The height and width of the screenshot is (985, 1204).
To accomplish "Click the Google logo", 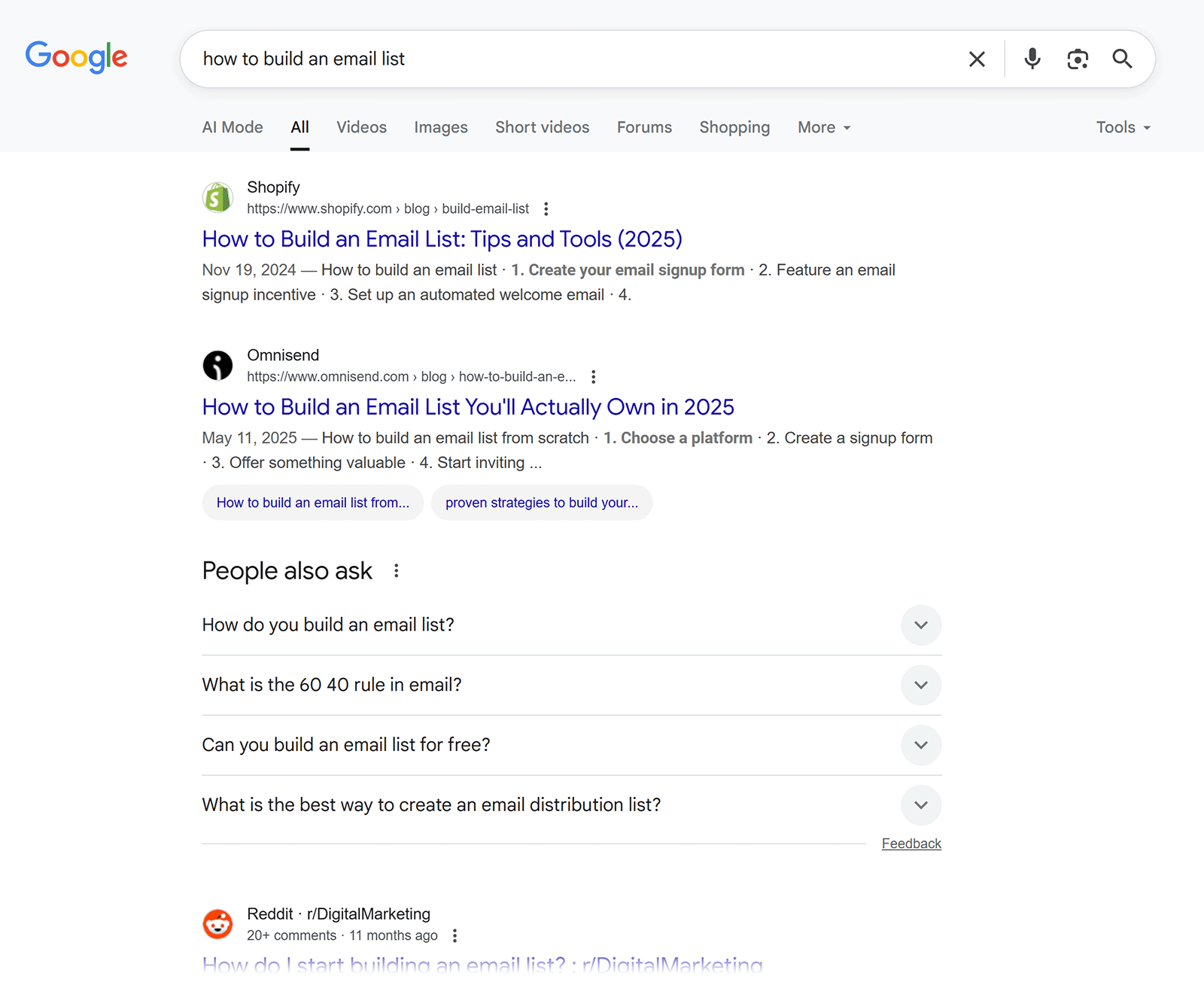I will (76, 57).
